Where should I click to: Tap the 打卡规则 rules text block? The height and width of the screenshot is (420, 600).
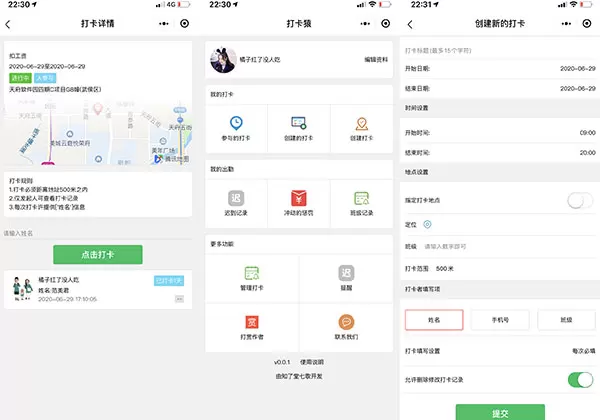tap(98, 194)
